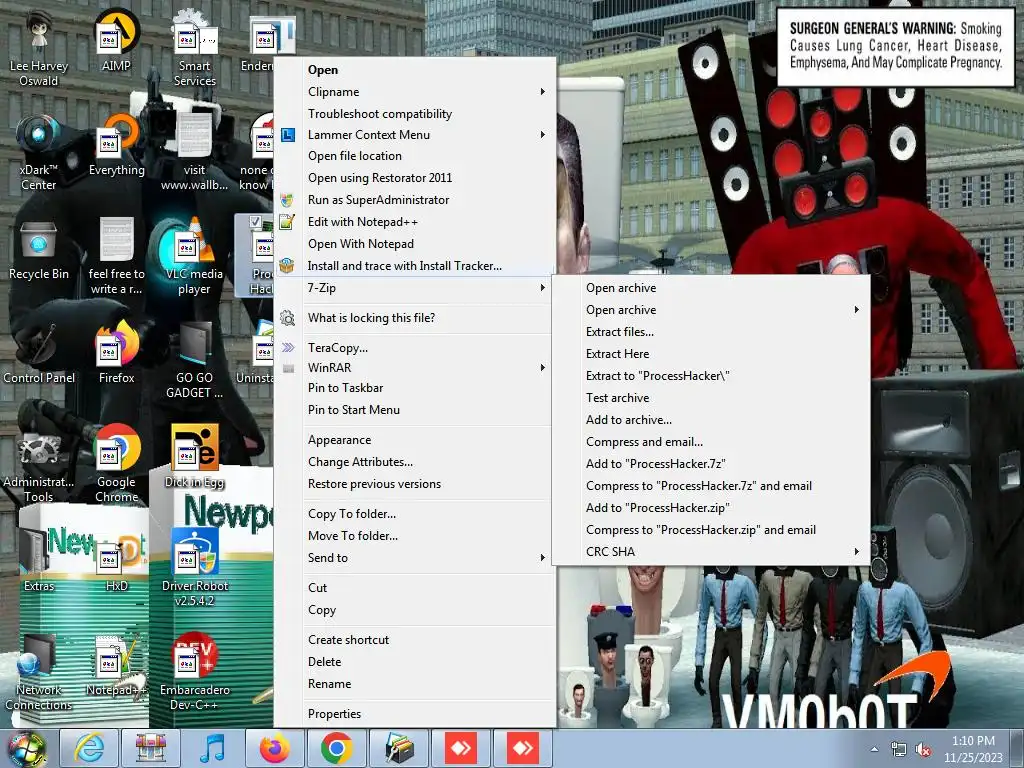
Task: Select the Lee Harvey Oswald desktop icon
Action: click(x=39, y=49)
